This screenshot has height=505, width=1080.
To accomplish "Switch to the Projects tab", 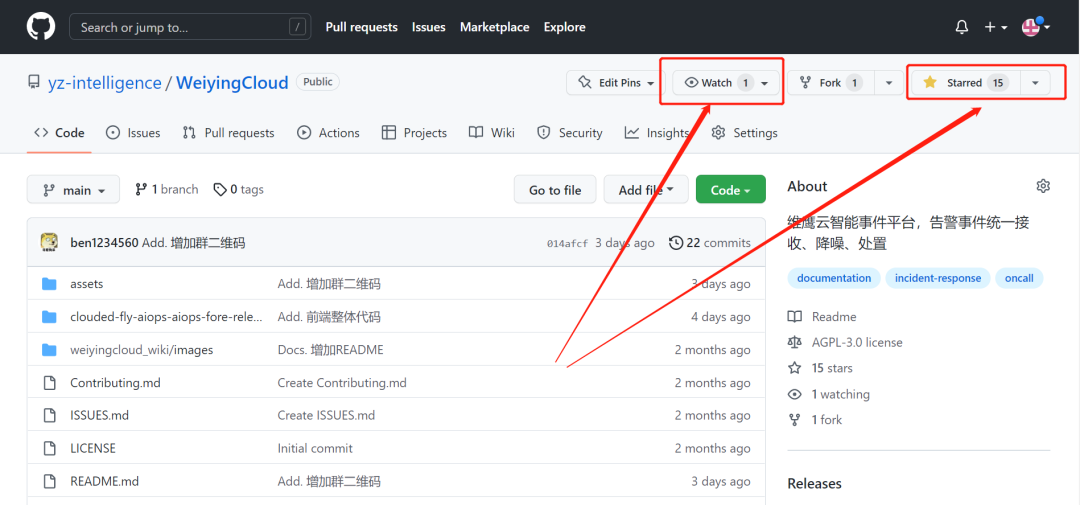I will (x=414, y=133).
